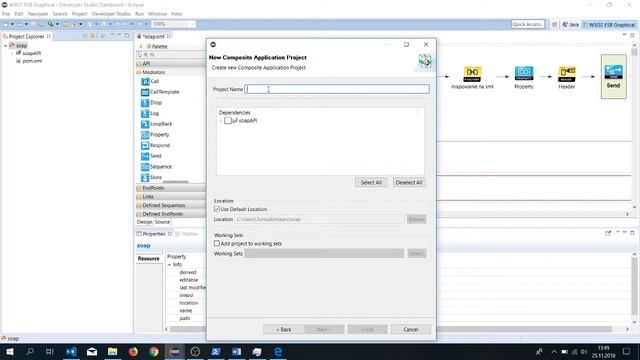The image size is (640, 360).
Task: Select the Call mediator in palette
Action: 150,81
